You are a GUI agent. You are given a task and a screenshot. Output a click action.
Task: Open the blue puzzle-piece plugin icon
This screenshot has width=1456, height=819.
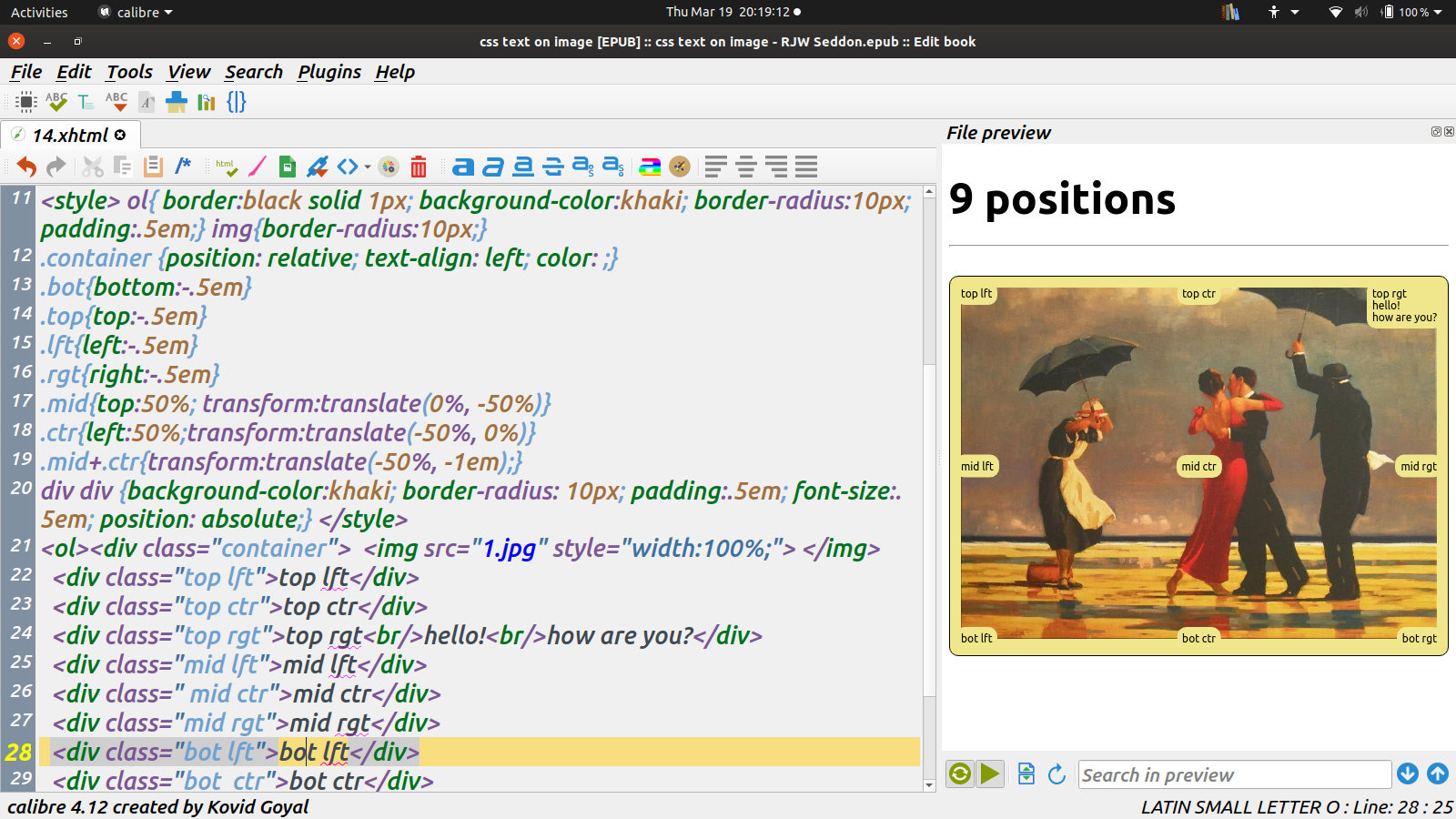177,102
